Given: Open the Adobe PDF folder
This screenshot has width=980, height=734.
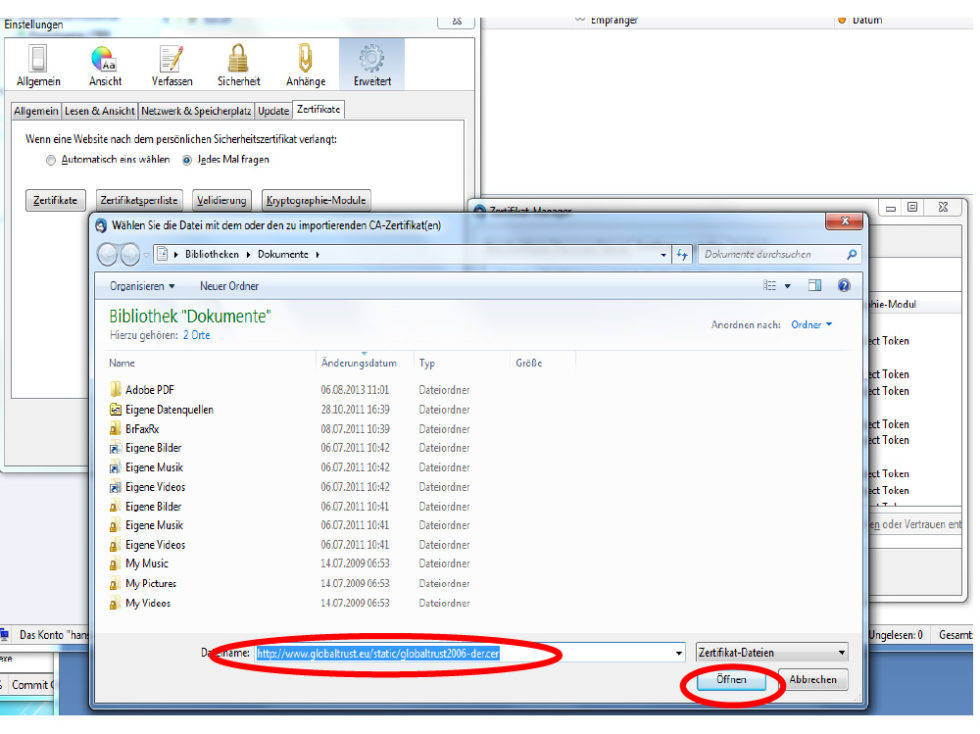Looking at the screenshot, I should [150, 390].
